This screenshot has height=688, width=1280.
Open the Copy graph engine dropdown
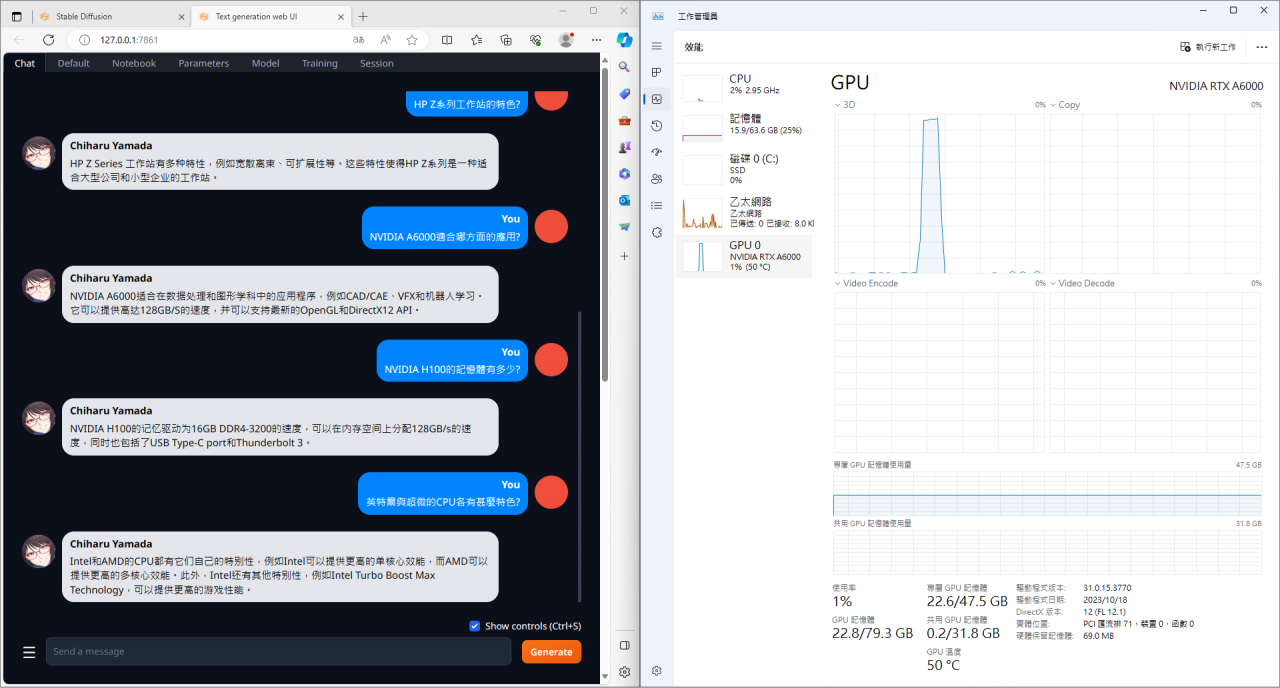tap(1054, 104)
